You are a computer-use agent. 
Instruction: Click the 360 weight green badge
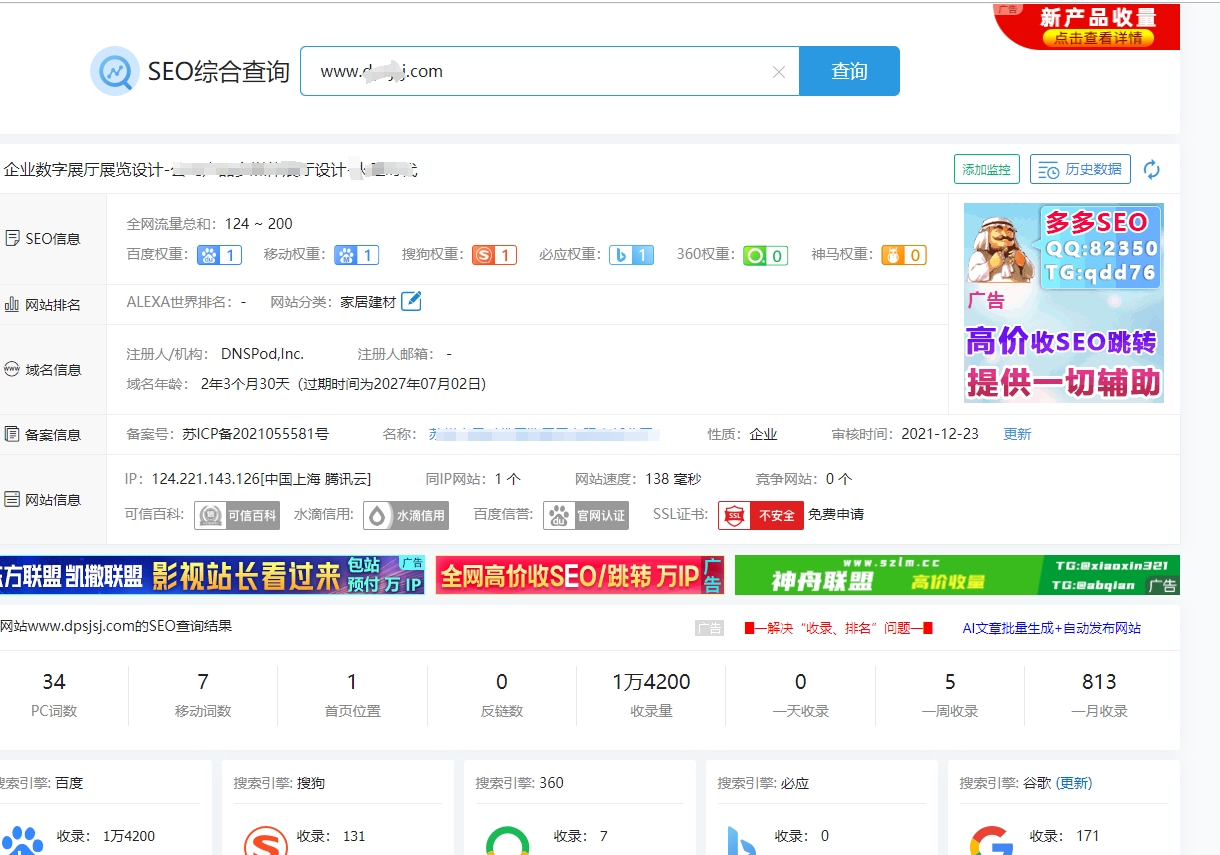point(765,255)
